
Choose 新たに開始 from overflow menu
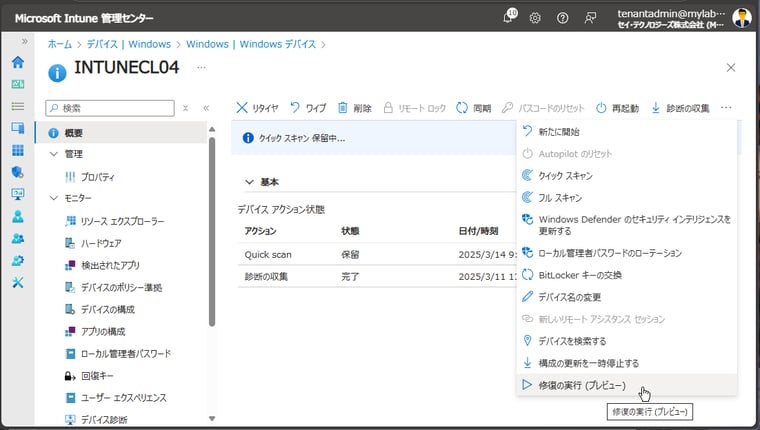[627, 131]
